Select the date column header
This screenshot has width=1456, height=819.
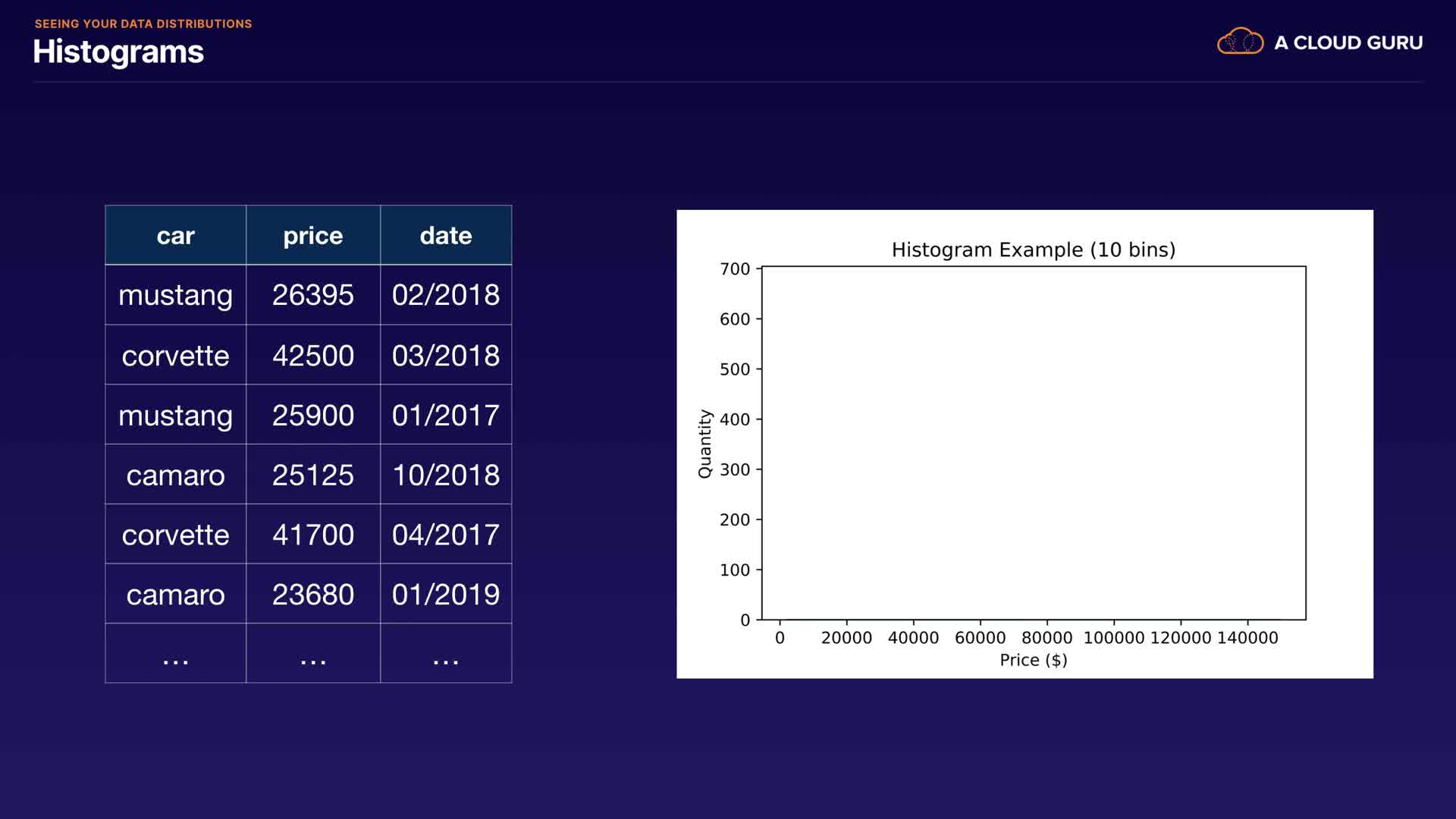pos(446,236)
